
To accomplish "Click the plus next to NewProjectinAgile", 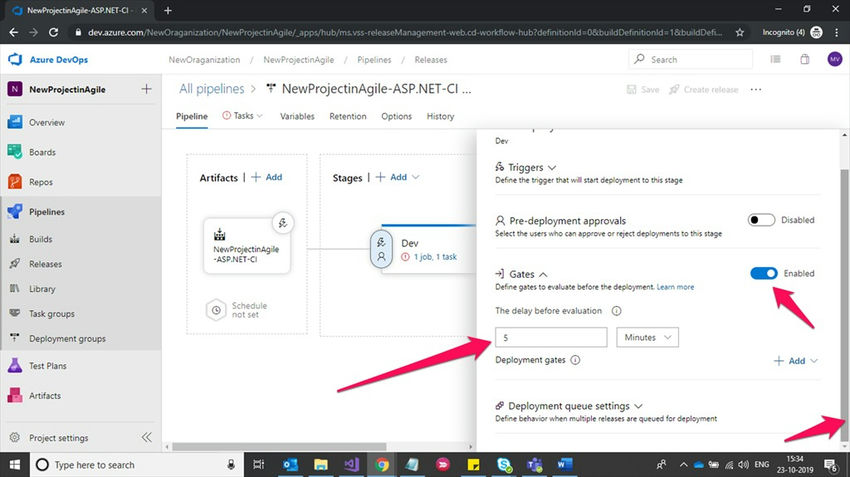I will coord(146,89).
